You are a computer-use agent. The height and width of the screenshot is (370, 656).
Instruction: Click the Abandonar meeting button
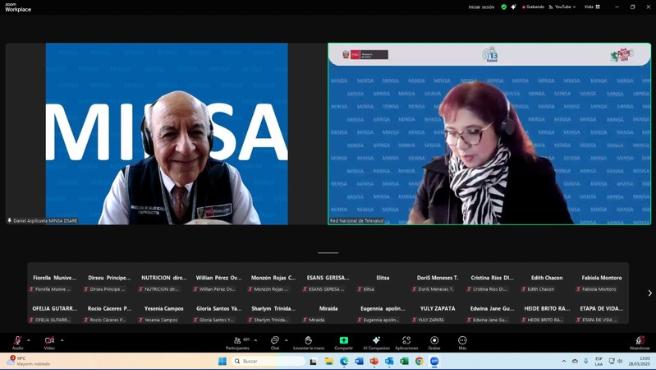[640, 343]
